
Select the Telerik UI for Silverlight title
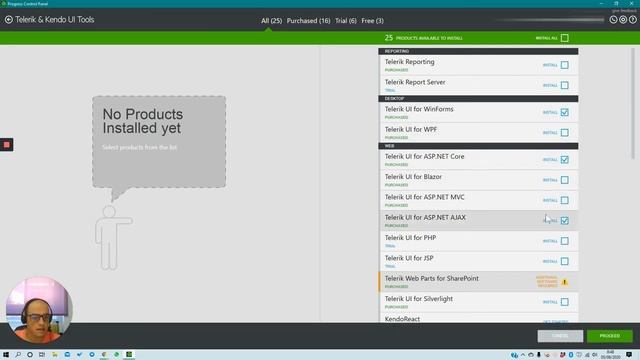pyautogui.click(x=418, y=299)
